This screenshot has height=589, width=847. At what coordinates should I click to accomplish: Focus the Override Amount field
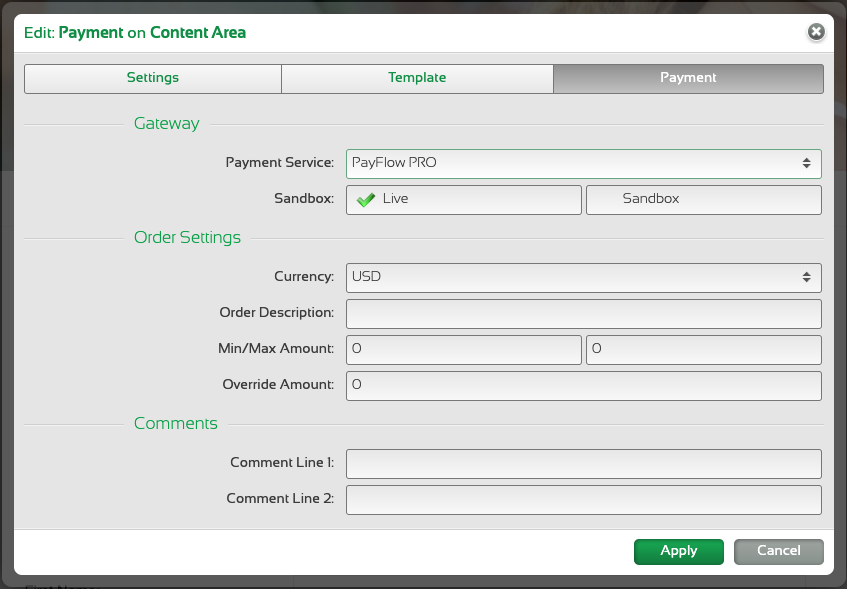583,386
